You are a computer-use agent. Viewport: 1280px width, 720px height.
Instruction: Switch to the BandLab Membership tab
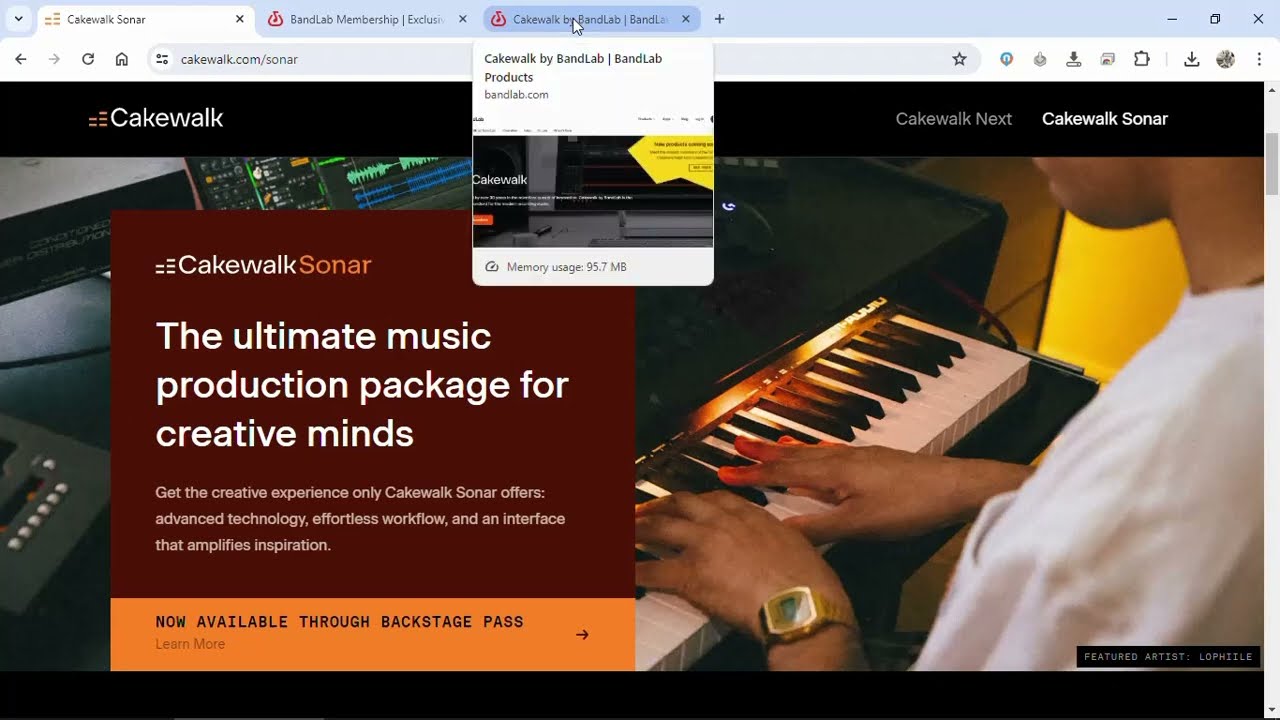(x=368, y=19)
